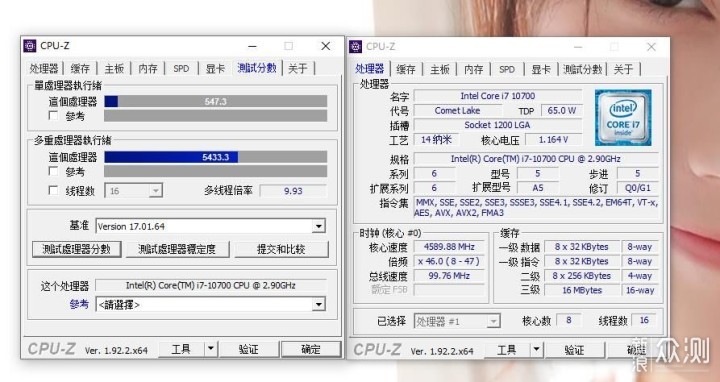Switch to SPD tab in right window
The width and height of the screenshot is (720, 382).
(x=507, y=69)
